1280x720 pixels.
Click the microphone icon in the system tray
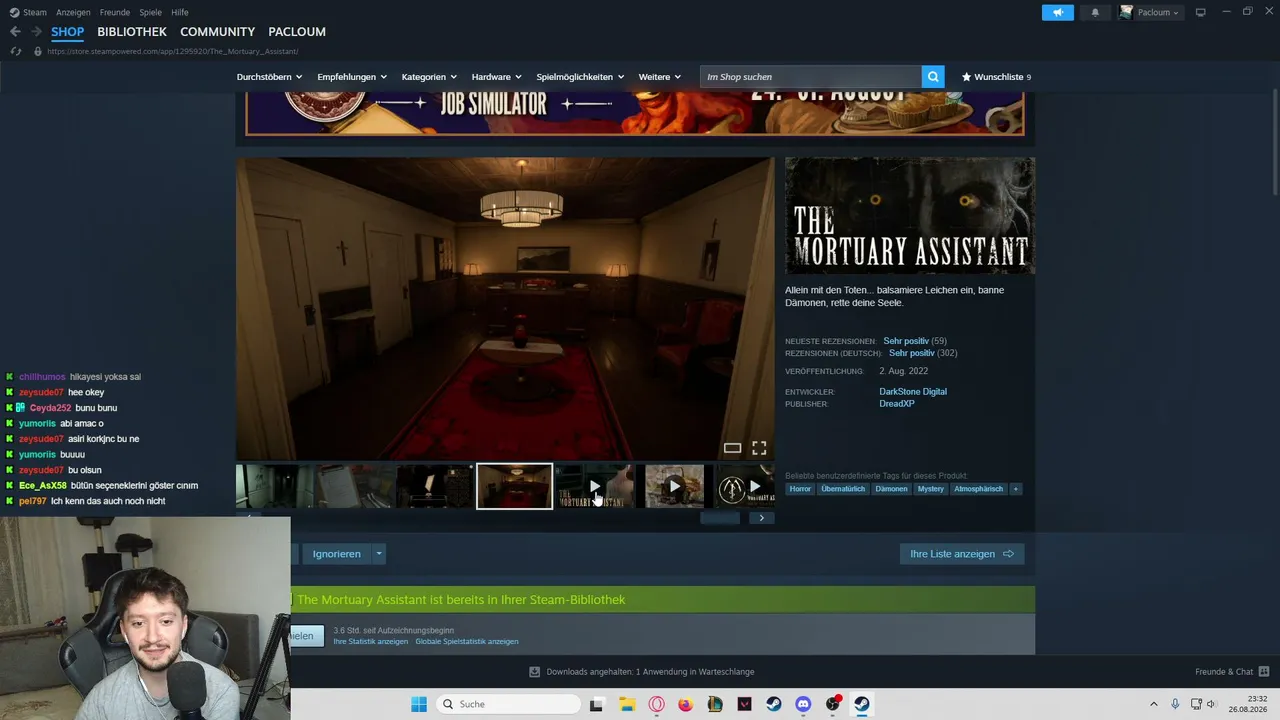pyautogui.click(x=1175, y=704)
